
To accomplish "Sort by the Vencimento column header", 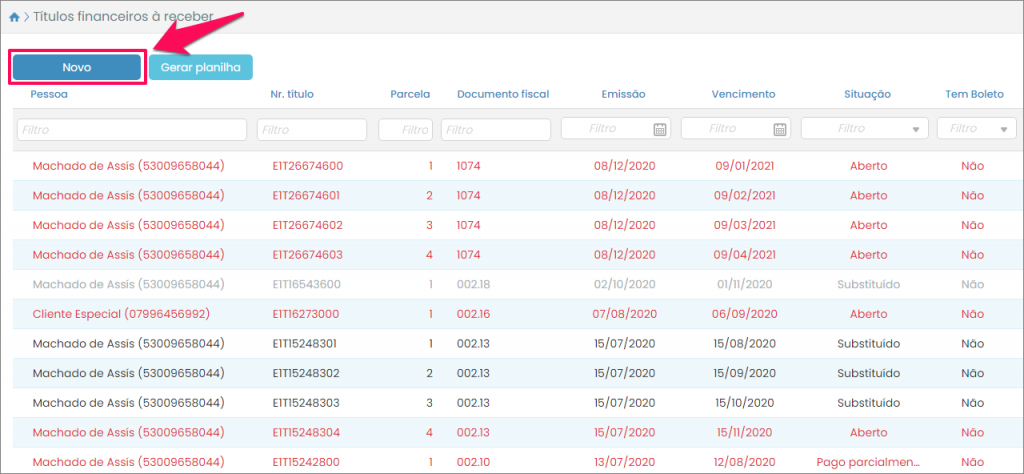I will click(743, 94).
